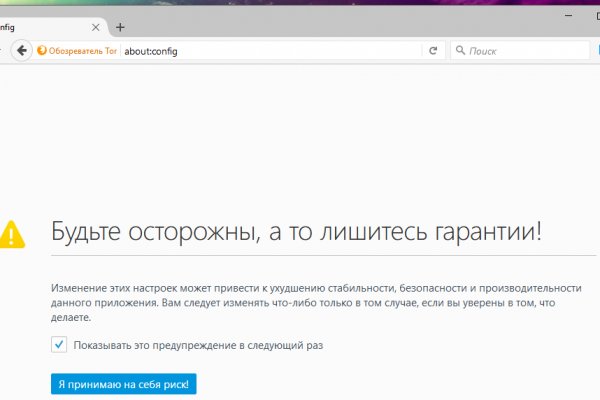Go back with the back arrow
This screenshot has height=400, width=600.
tap(21, 50)
